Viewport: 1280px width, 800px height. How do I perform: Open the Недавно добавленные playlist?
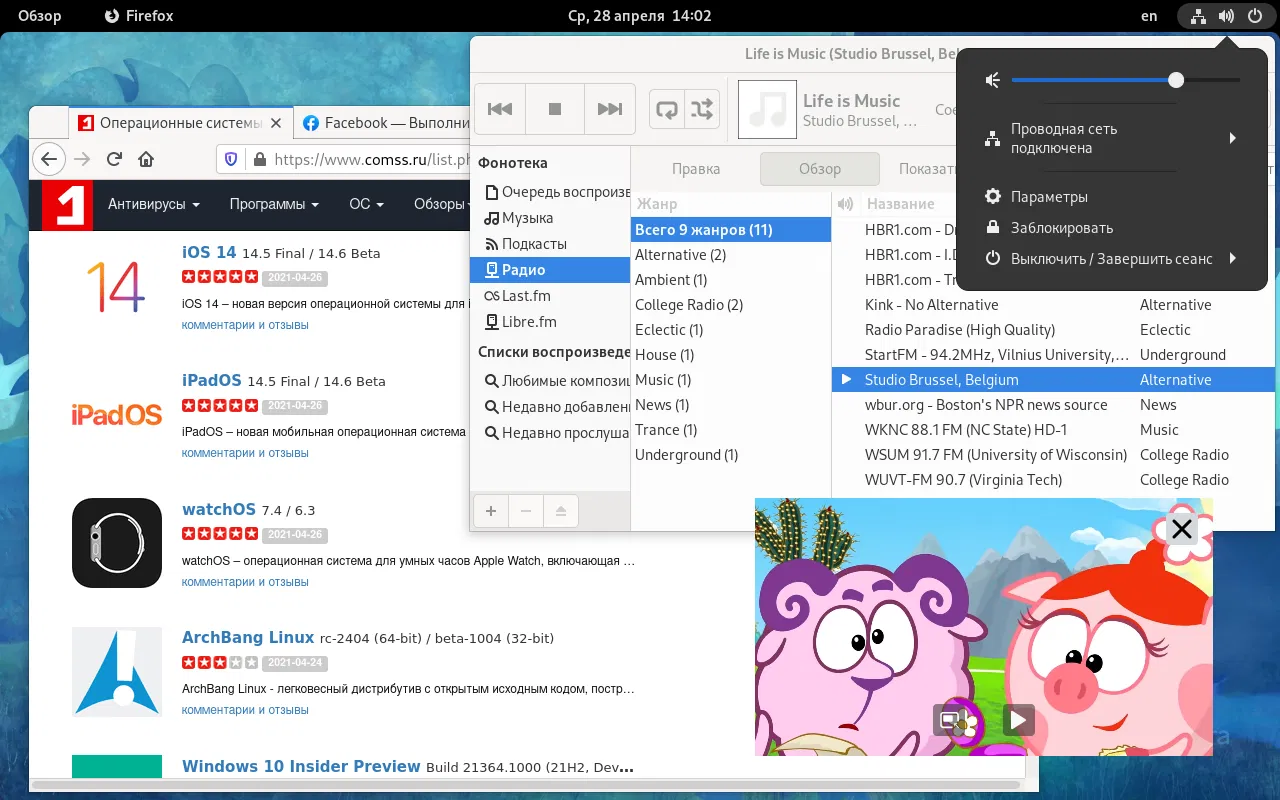[x=551, y=407]
